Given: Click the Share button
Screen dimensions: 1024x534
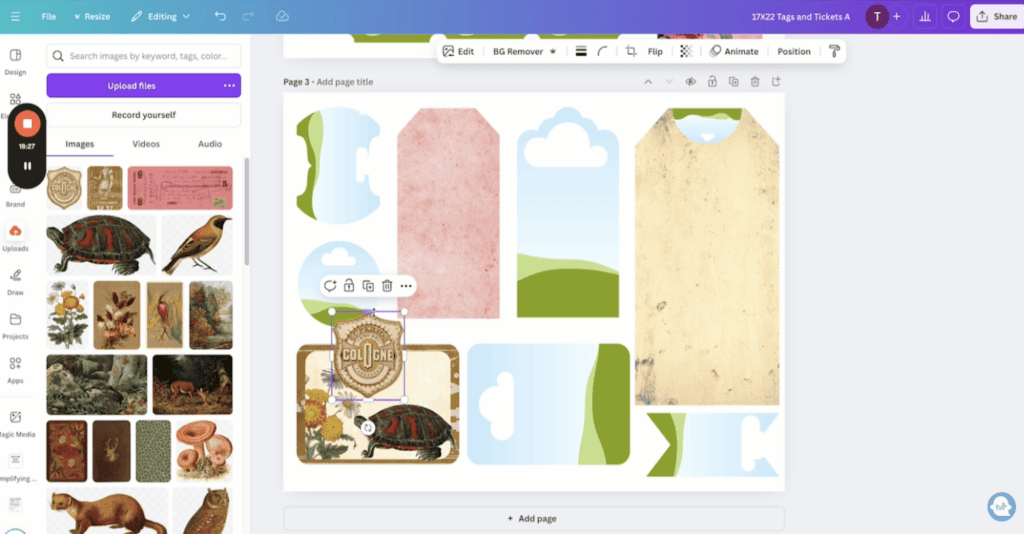Looking at the screenshot, I should coord(997,17).
